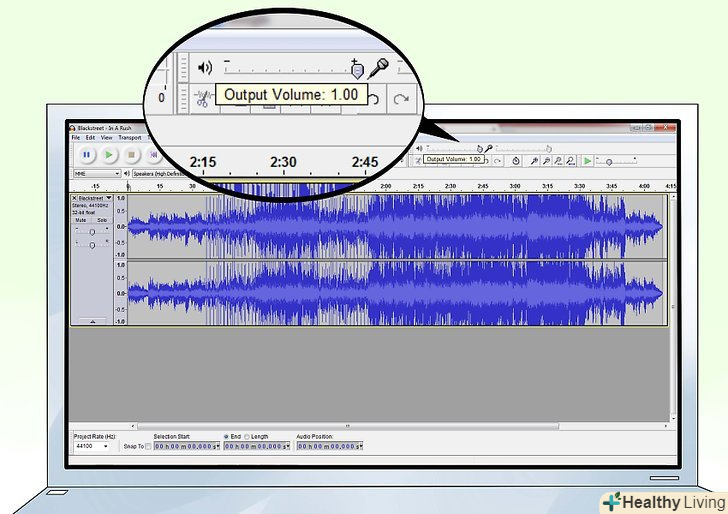The width and height of the screenshot is (728, 514).
Task: Click the playback speed slider knob
Action: pos(609,162)
